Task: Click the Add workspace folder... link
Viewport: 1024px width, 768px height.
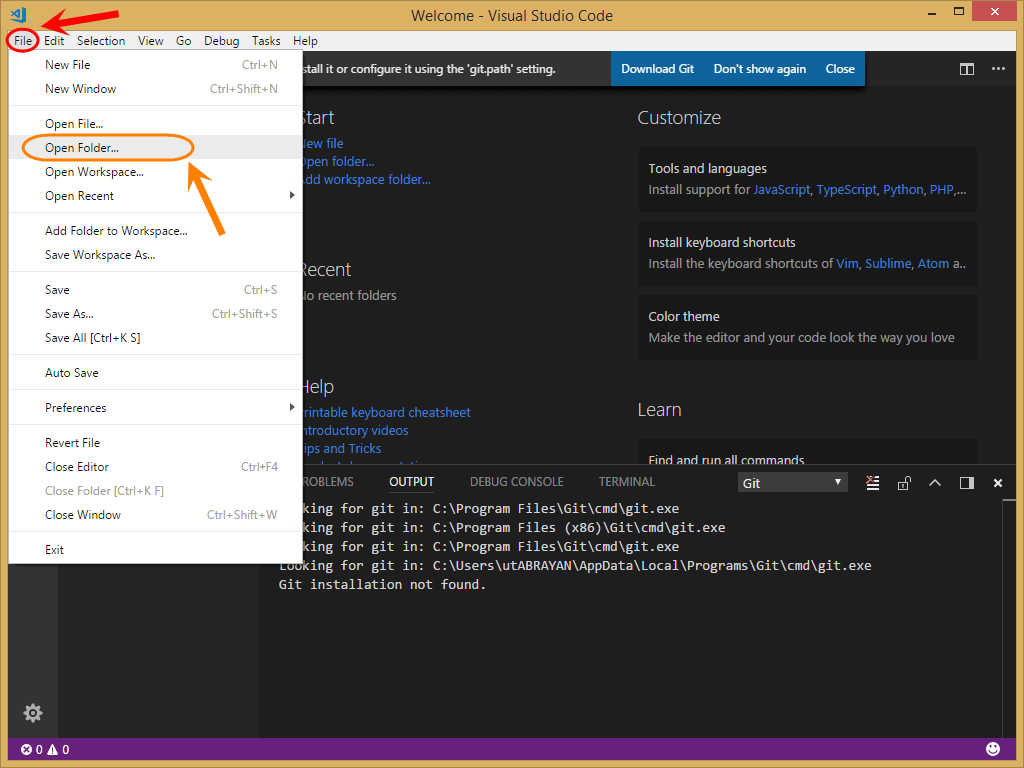Action: 367,180
